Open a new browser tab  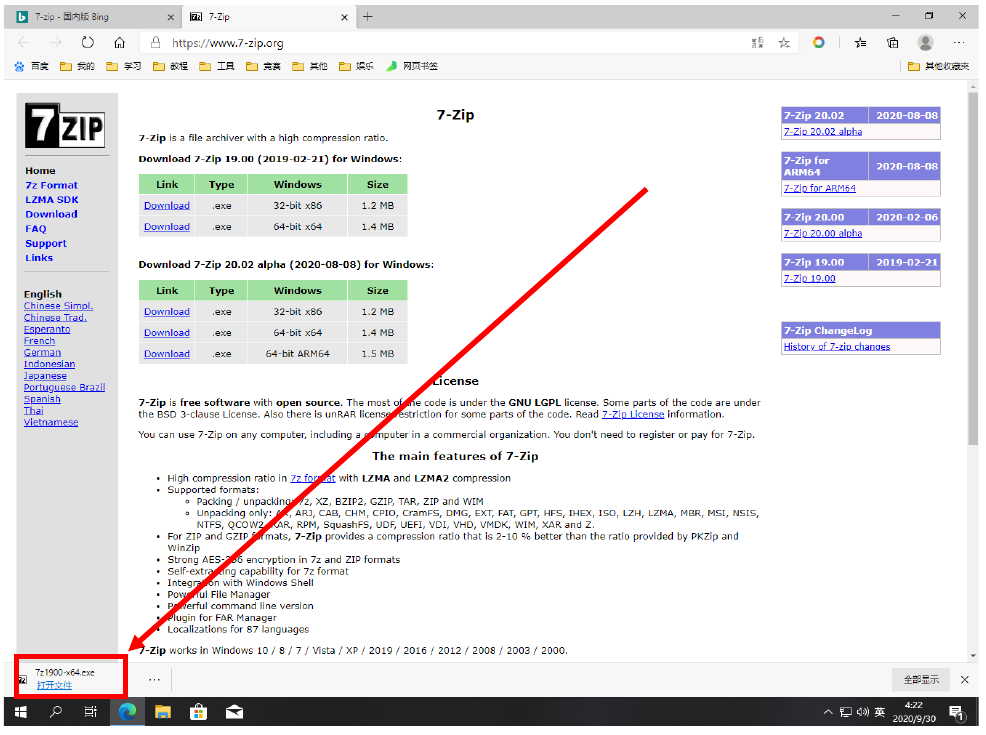(x=368, y=16)
